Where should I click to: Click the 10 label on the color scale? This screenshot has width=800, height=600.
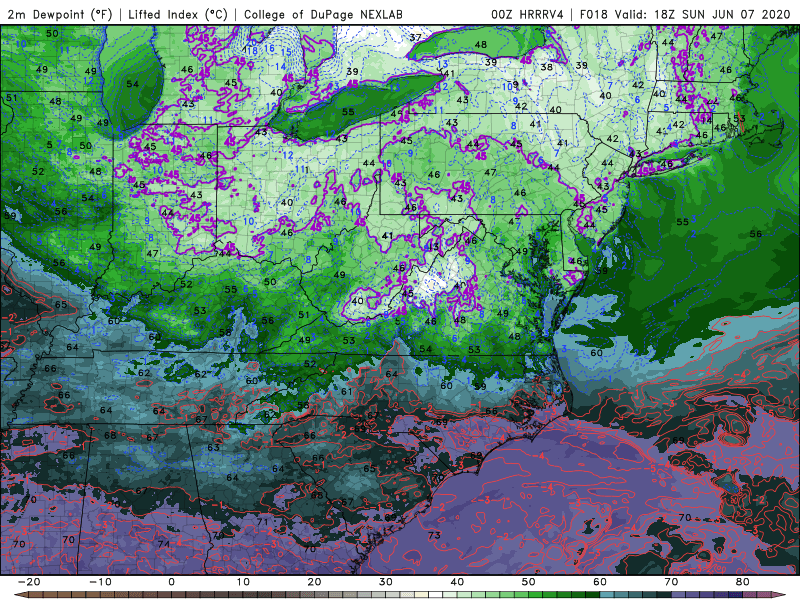[243, 582]
